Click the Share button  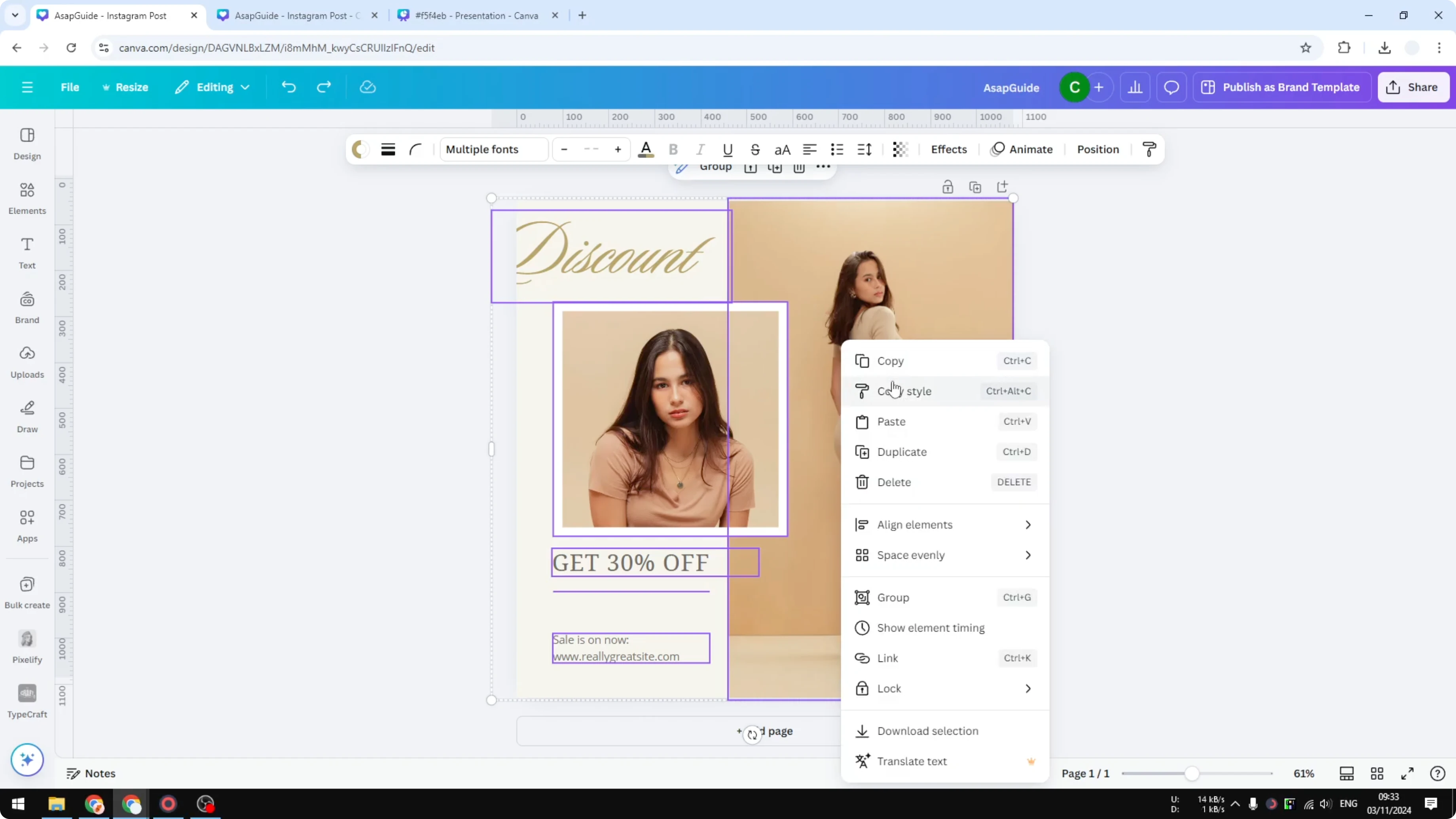pyautogui.click(x=1414, y=87)
